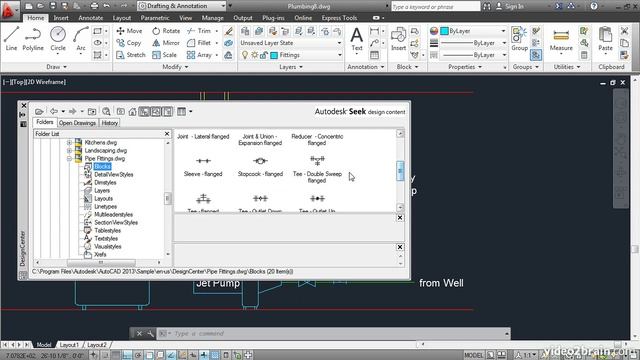This screenshot has height=360, width=640.
Task: Switch to Open Drawings tab
Action: pyautogui.click(x=77, y=123)
